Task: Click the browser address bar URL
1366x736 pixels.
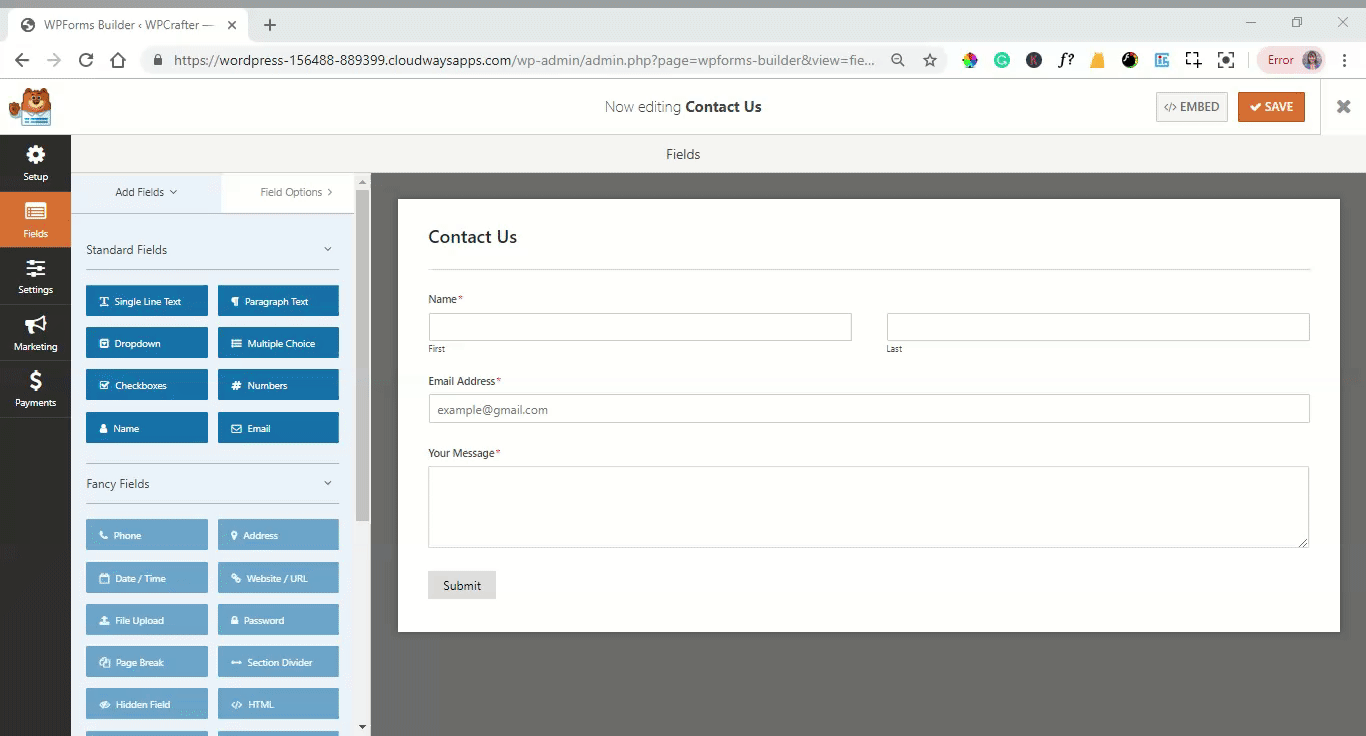Action: pos(524,60)
